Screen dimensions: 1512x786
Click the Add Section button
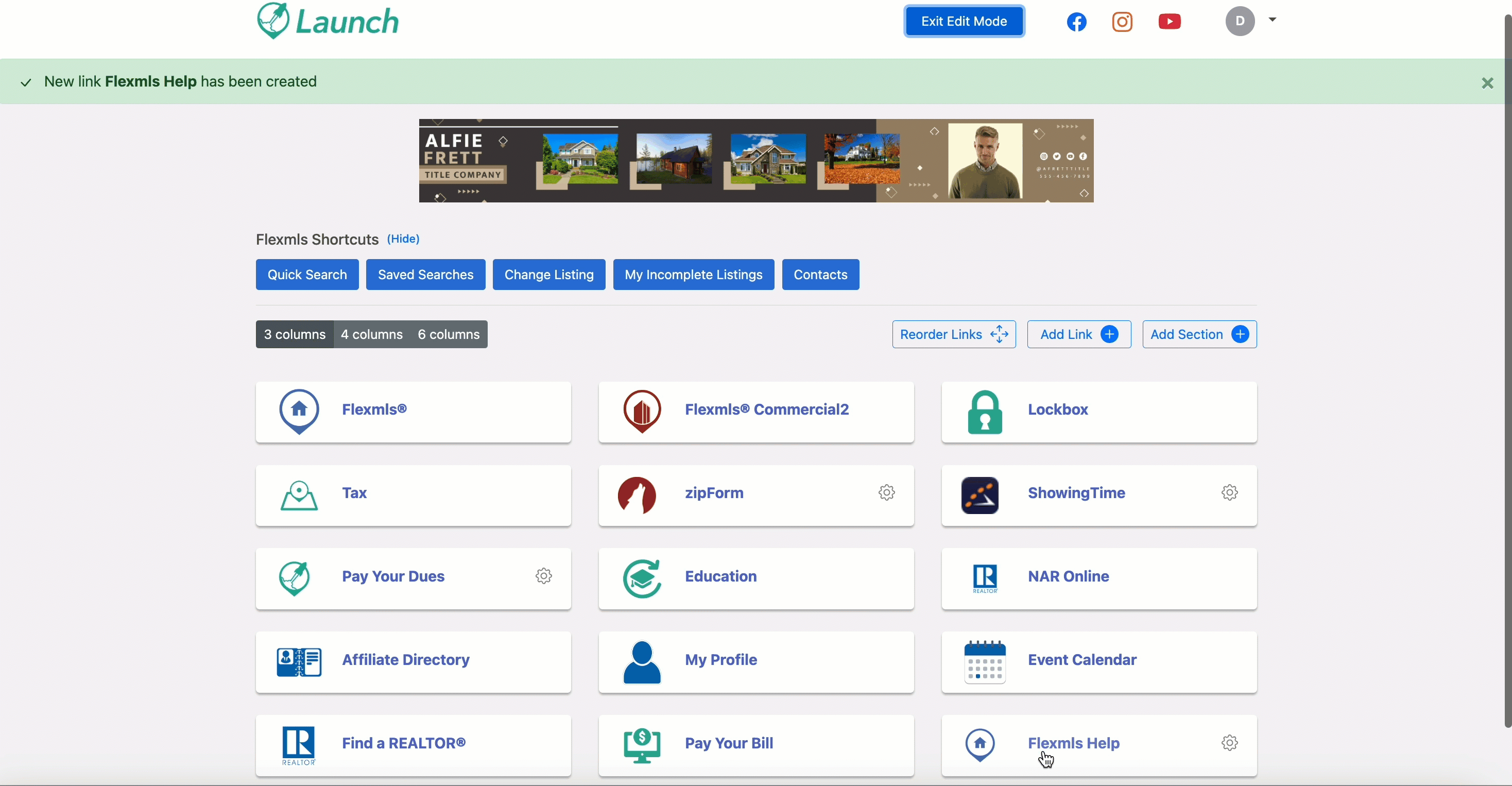1199,334
